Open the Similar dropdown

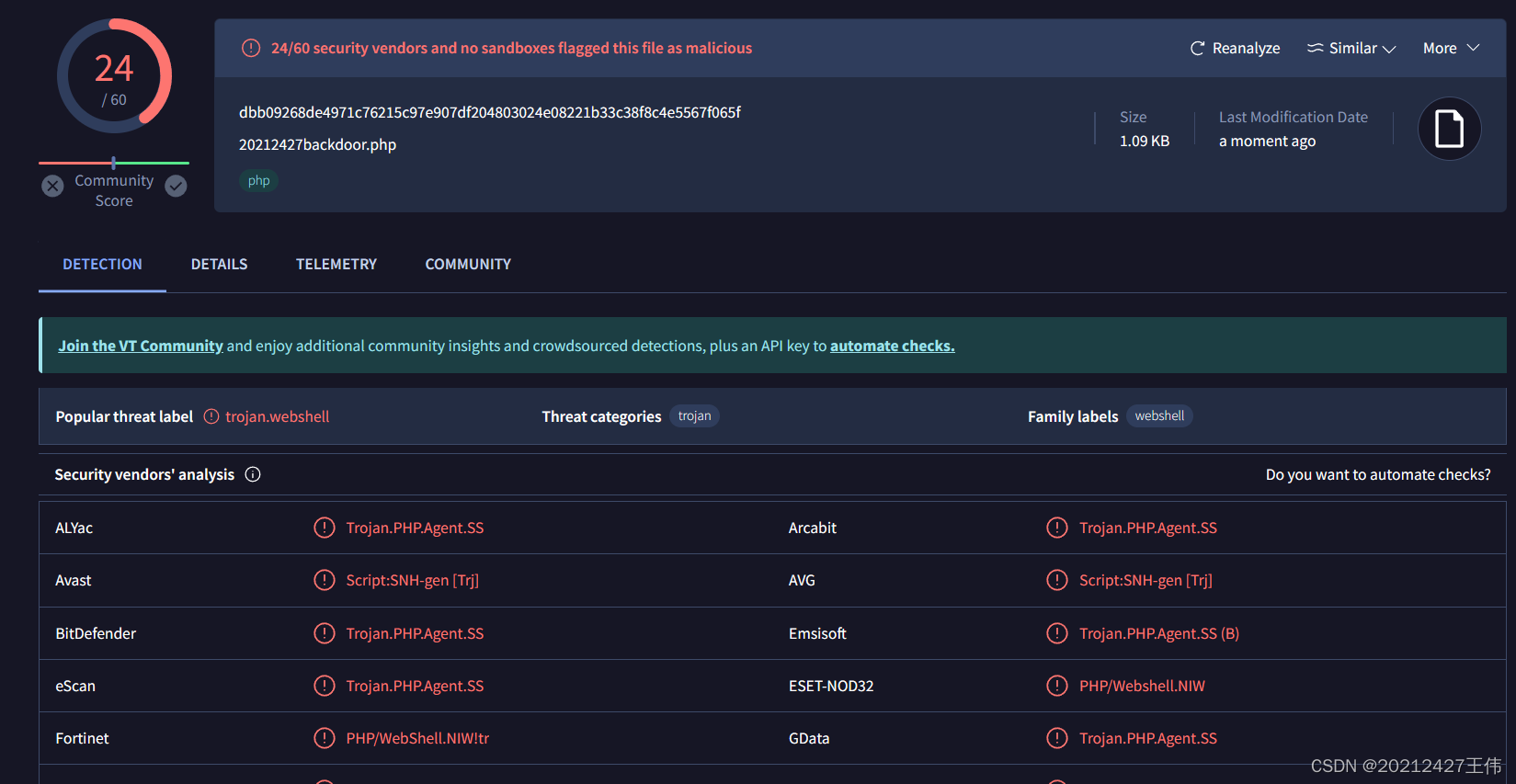coord(1351,48)
